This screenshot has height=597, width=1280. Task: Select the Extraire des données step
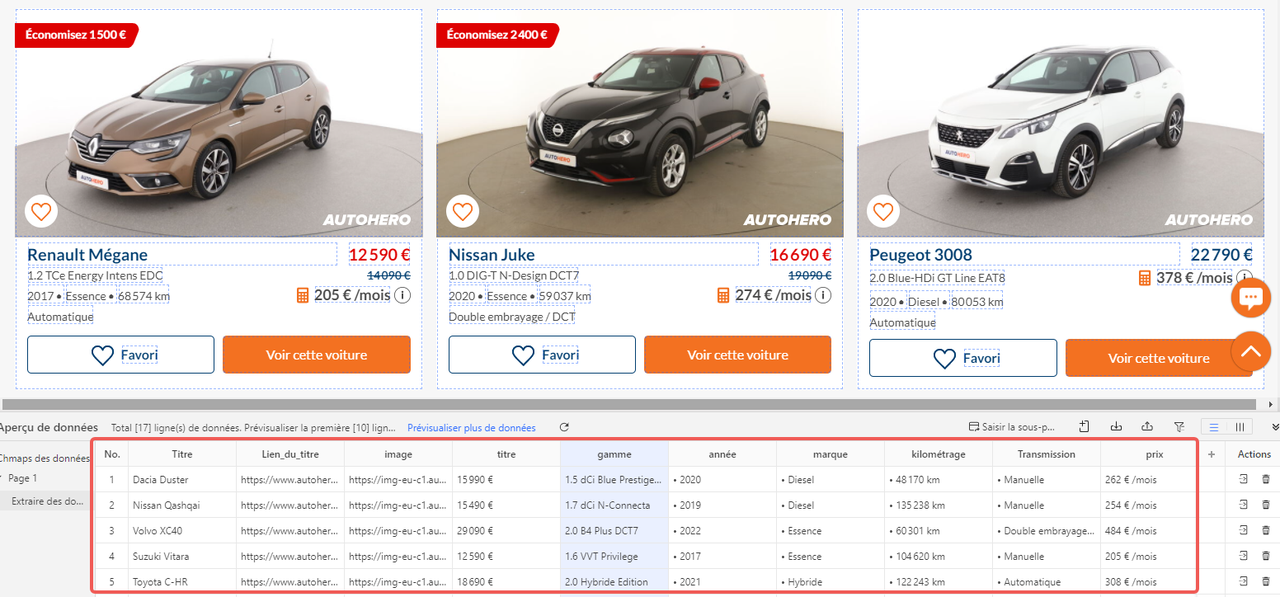(x=47, y=501)
